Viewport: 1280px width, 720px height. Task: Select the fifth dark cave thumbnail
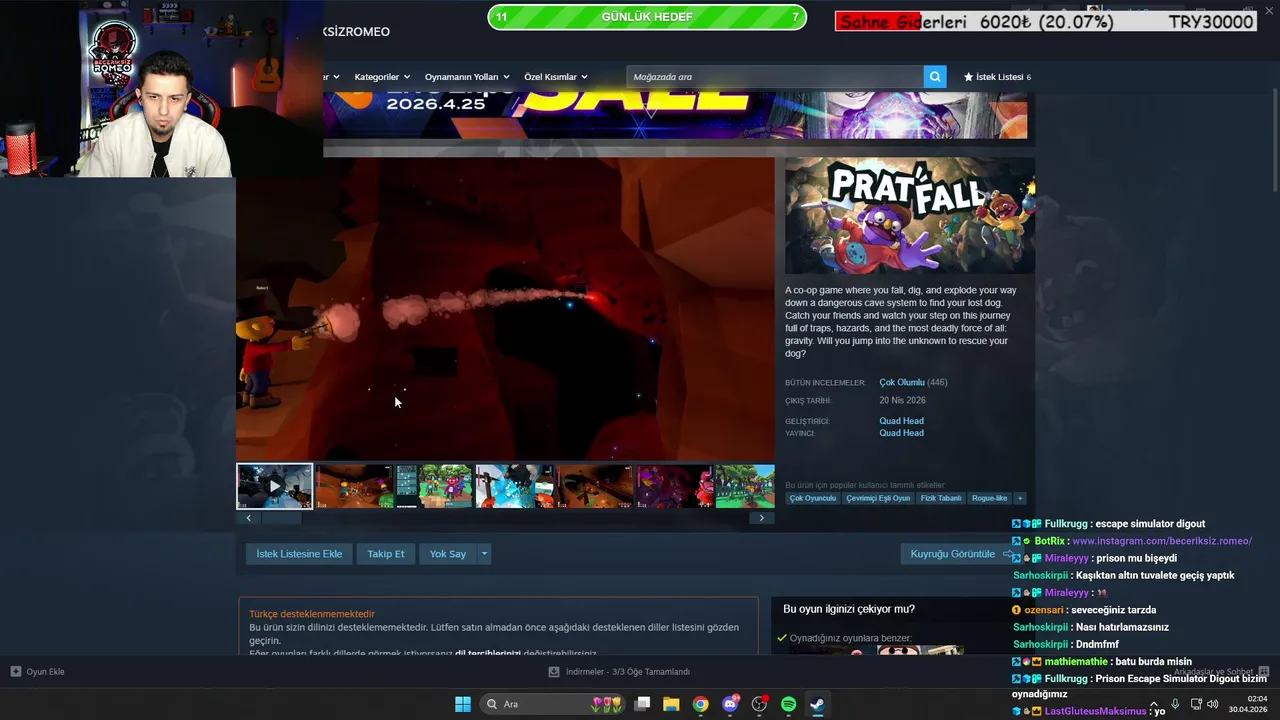pos(594,486)
